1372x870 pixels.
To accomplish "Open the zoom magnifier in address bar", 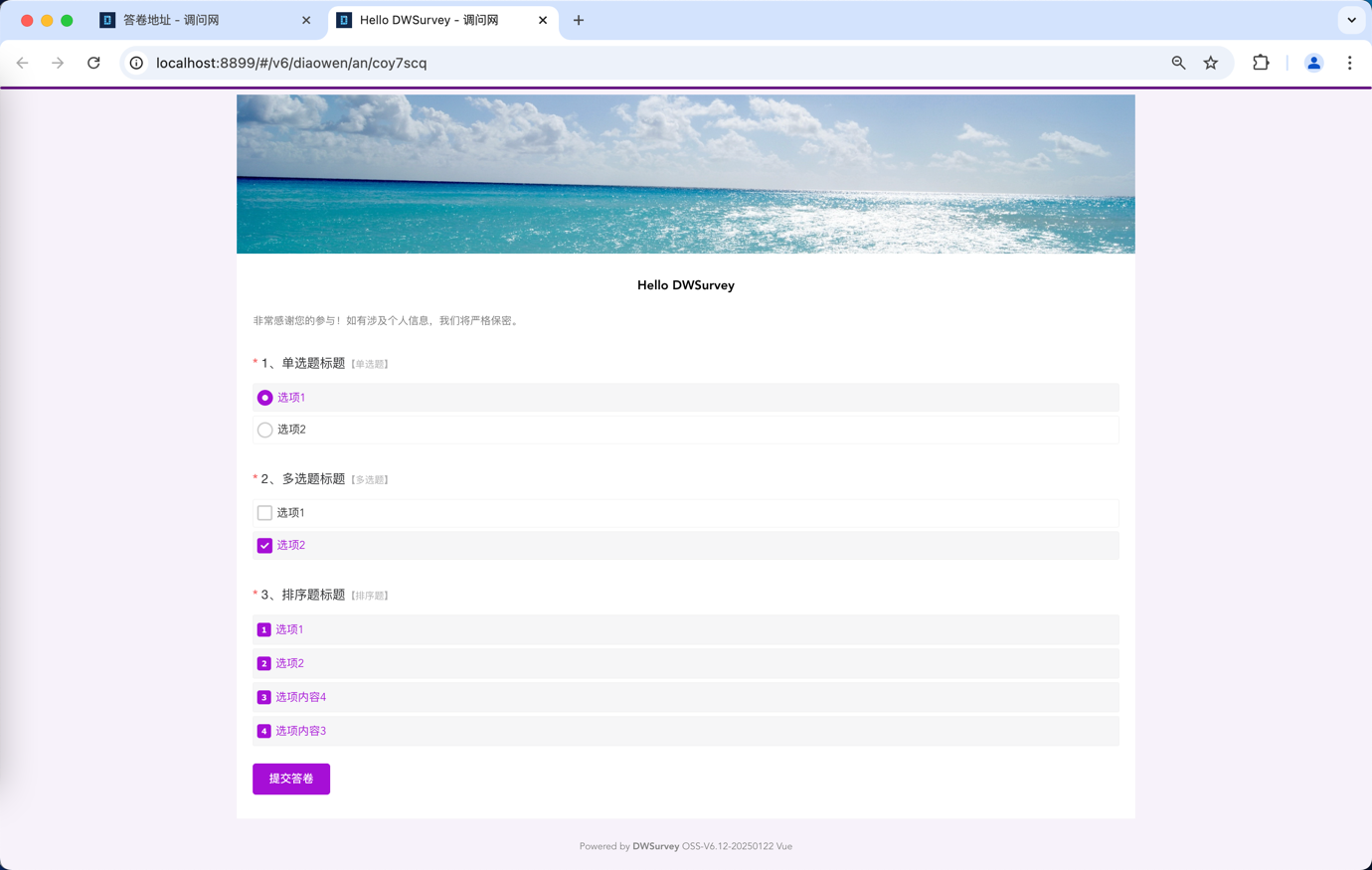I will [x=1178, y=63].
